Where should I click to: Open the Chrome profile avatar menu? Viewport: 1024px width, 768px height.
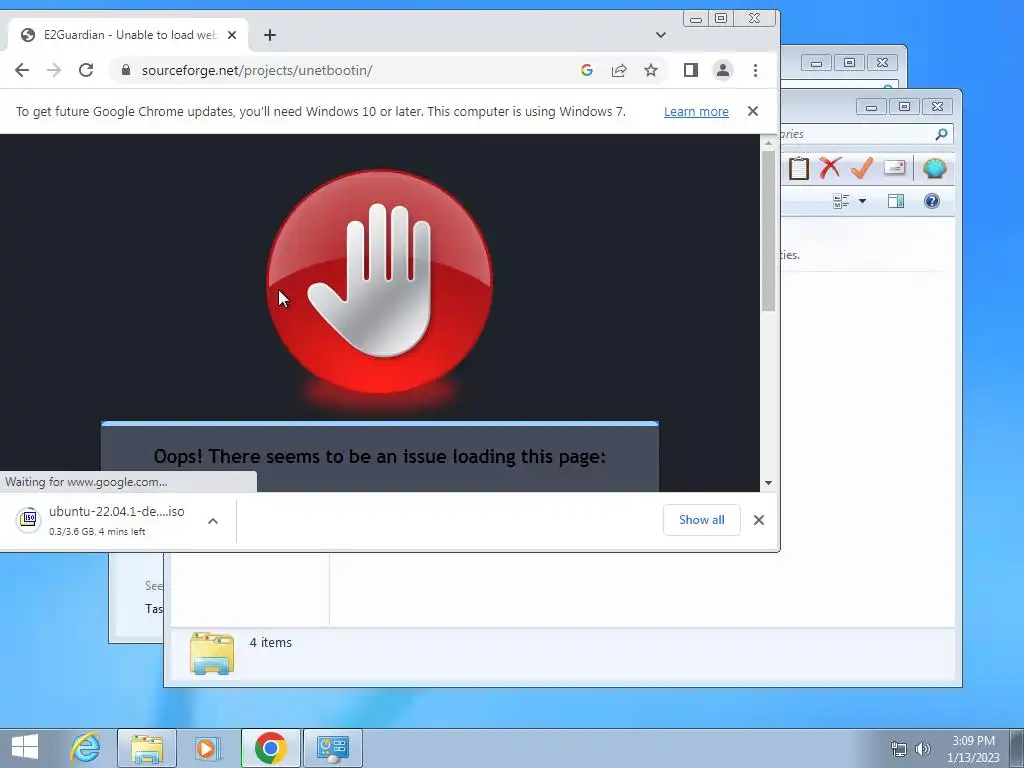pyautogui.click(x=722, y=71)
